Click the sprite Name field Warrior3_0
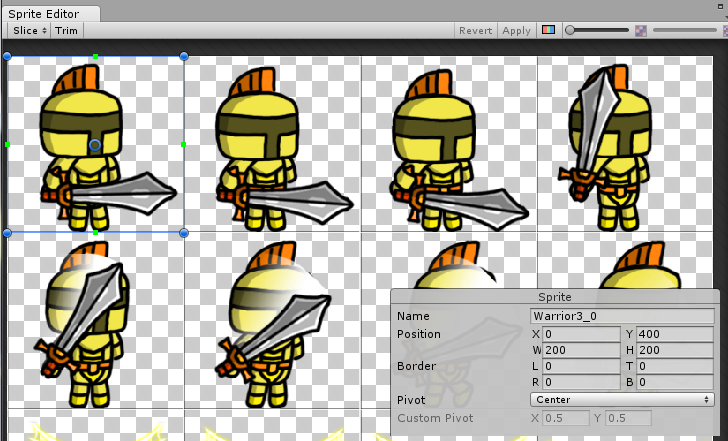The width and height of the screenshot is (728, 441). point(622,316)
